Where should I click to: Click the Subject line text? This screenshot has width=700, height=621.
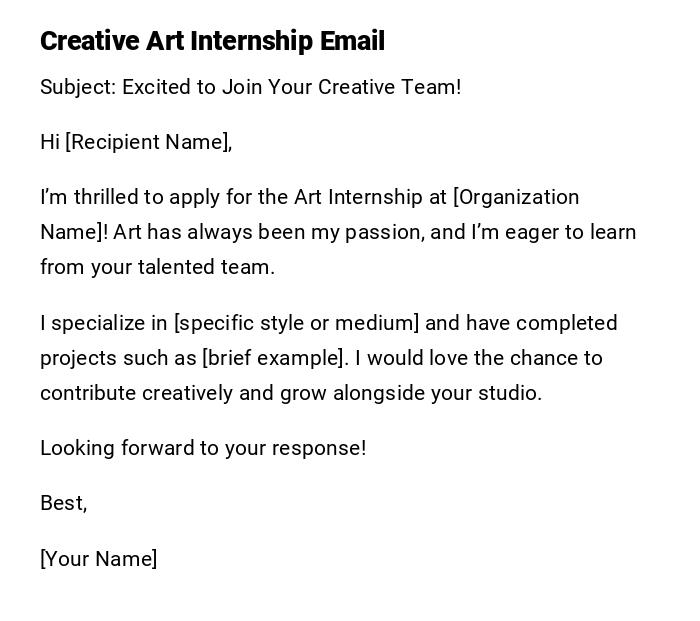click(250, 87)
